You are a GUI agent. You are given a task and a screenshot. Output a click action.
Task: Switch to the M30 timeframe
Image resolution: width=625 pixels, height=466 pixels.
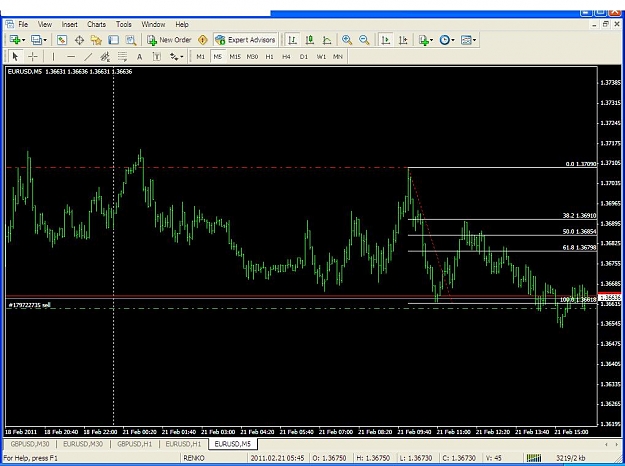[x=252, y=57]
